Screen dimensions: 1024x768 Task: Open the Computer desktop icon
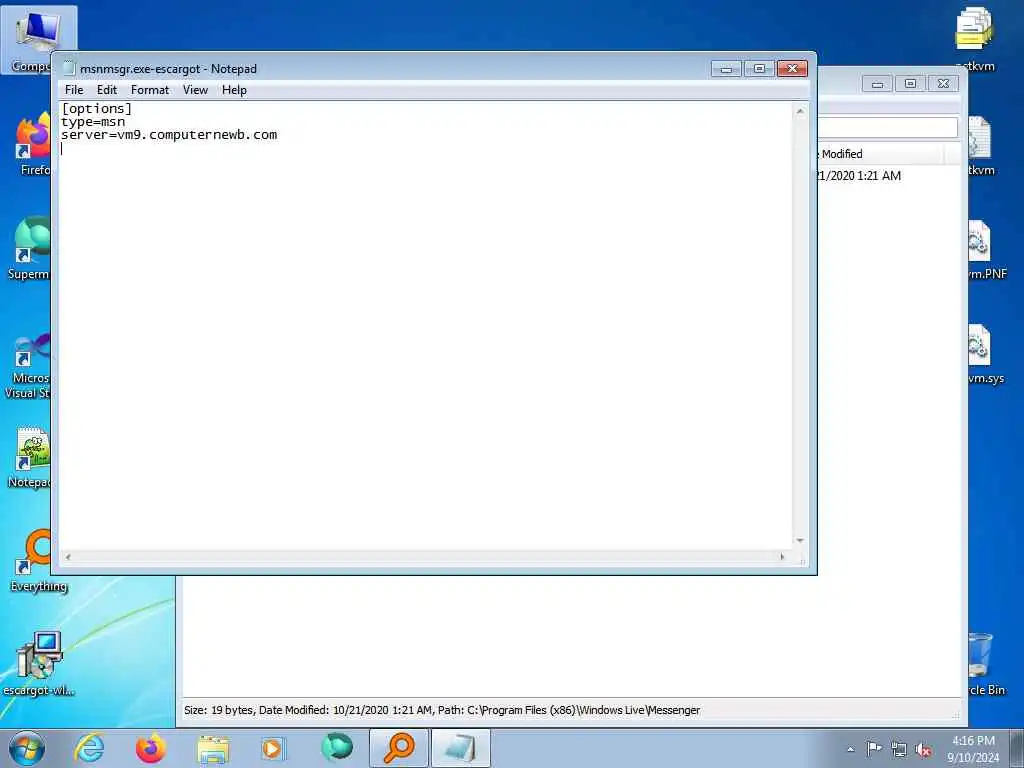click(38, 40)
